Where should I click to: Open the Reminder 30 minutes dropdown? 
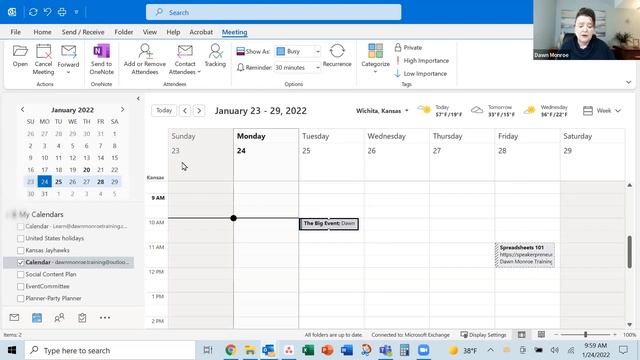click(x=318, y=67)
